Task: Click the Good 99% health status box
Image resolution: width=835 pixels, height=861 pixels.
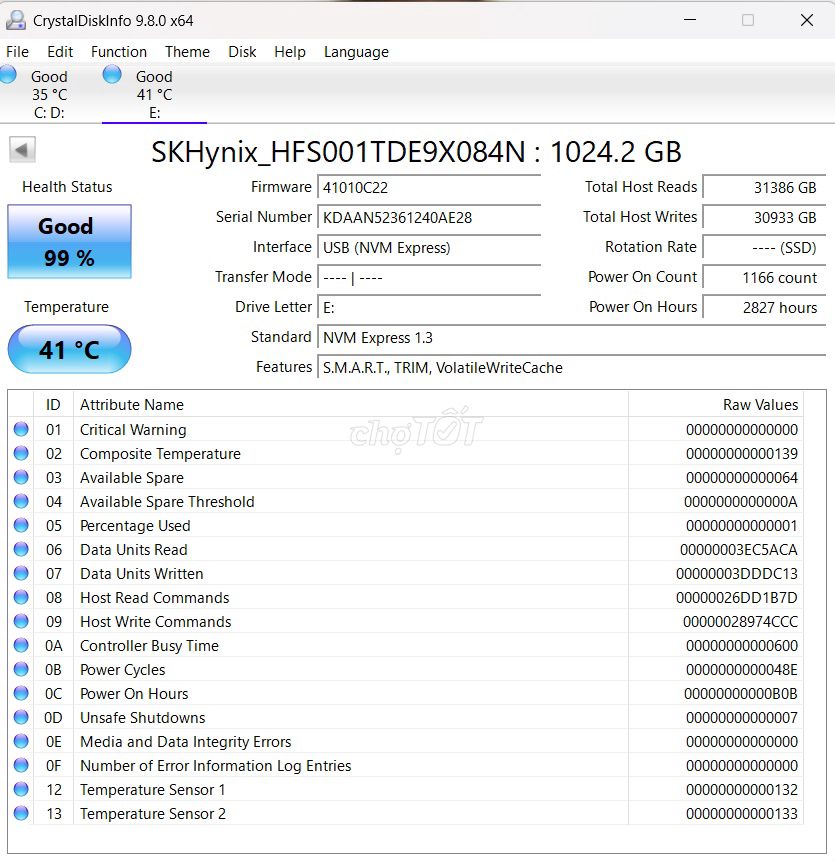Action: point(69,242)
